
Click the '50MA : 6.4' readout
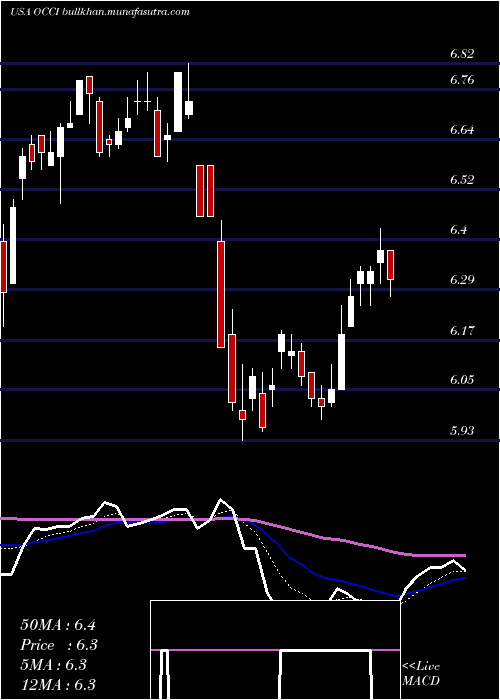(58, 625)
